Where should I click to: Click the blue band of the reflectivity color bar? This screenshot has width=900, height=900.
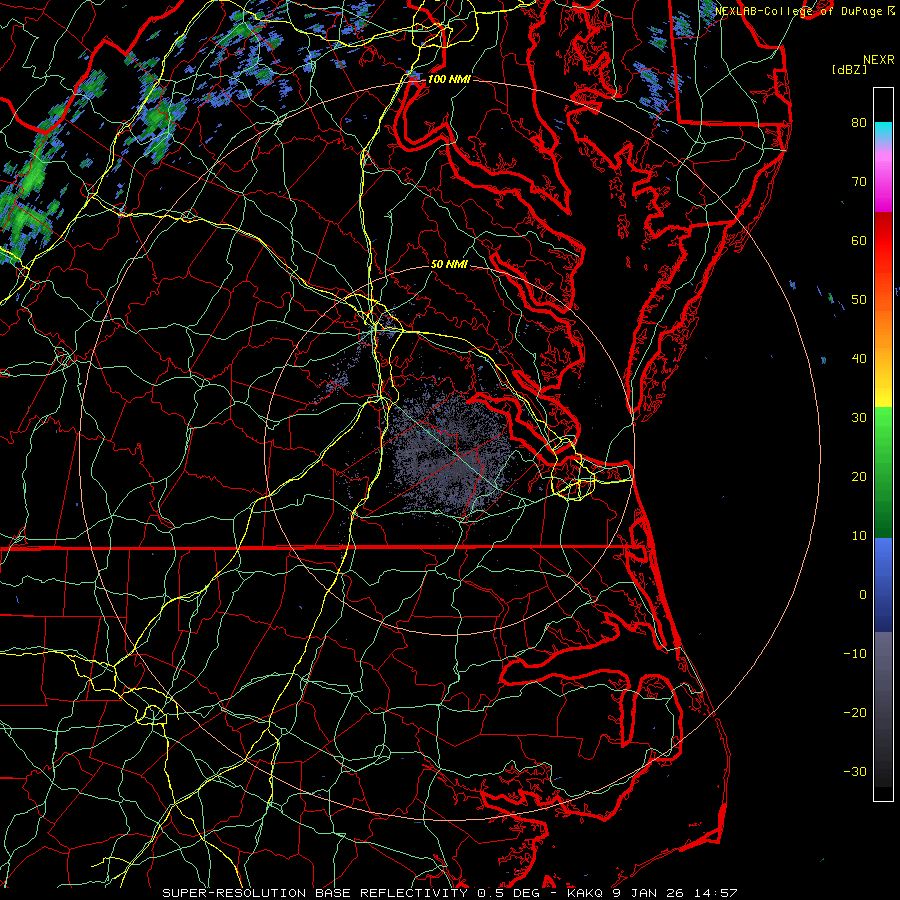883,583
